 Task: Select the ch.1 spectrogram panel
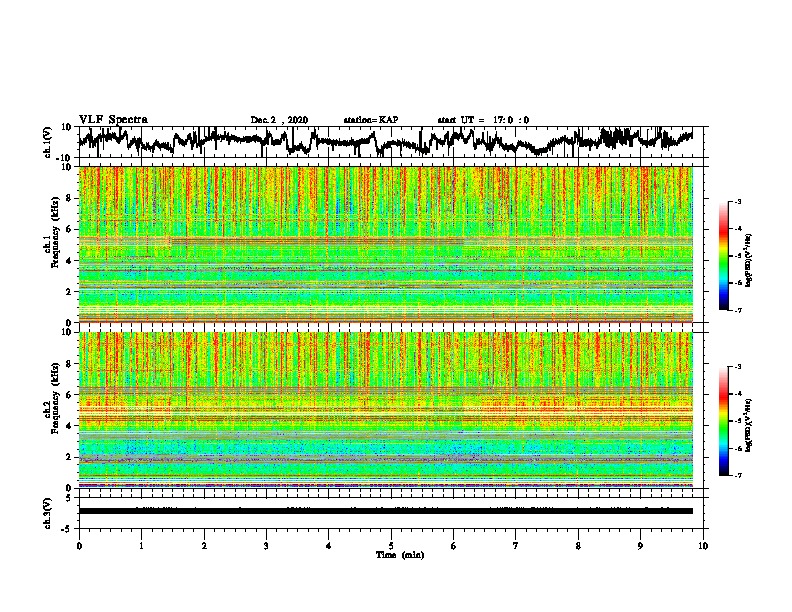coord(391,244)
